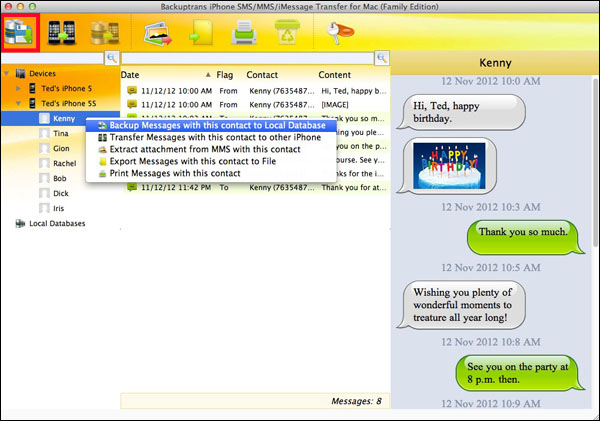Click Rachel's contact avatar icon

point(44,163)
